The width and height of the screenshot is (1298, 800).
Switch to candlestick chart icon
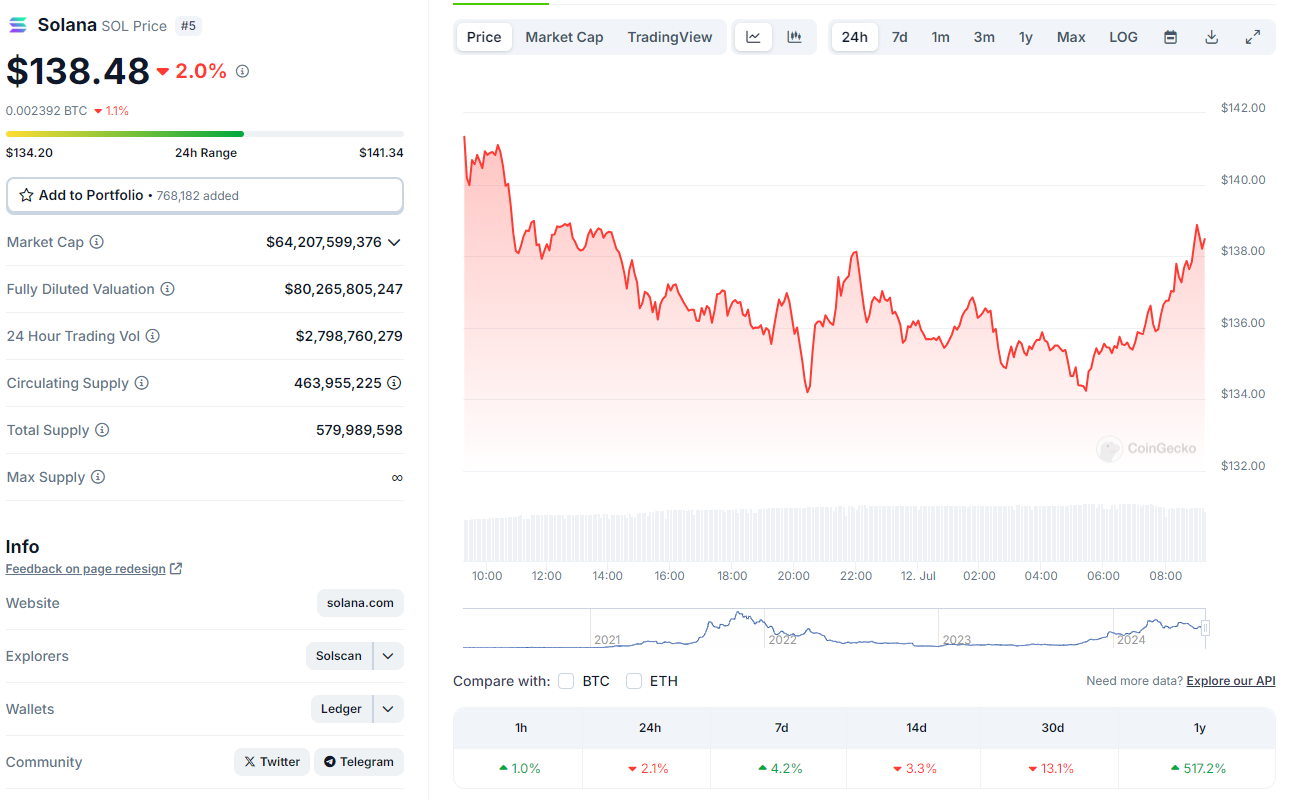(795, 37)
